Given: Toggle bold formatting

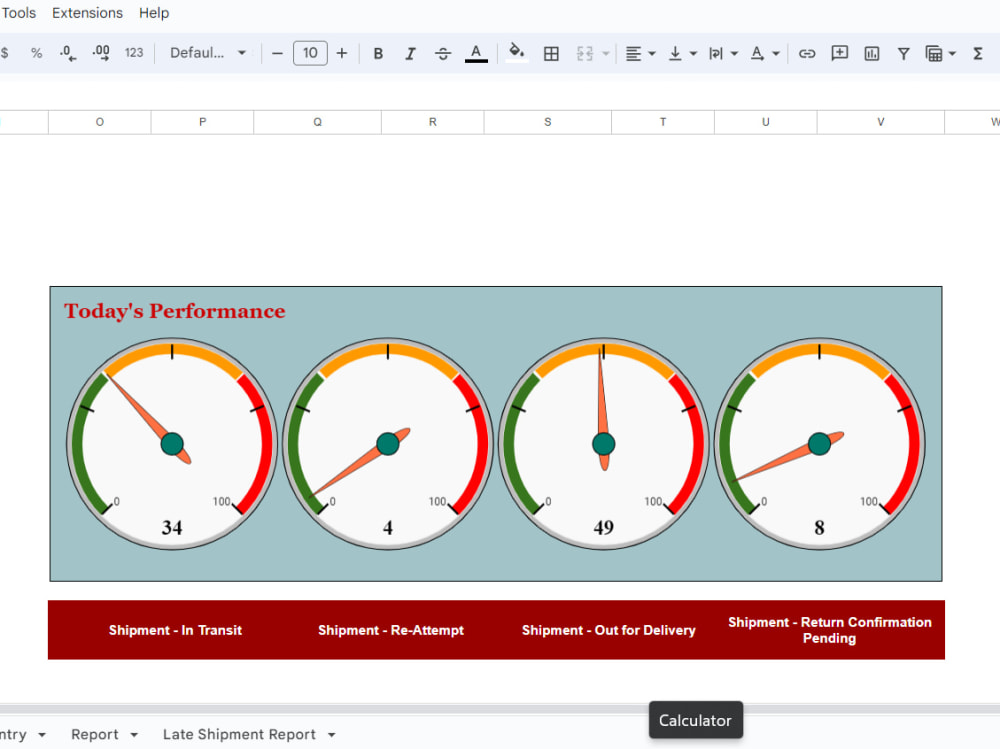Looking at the screenshot, I should pyautogui.click(x=378, y=54).
